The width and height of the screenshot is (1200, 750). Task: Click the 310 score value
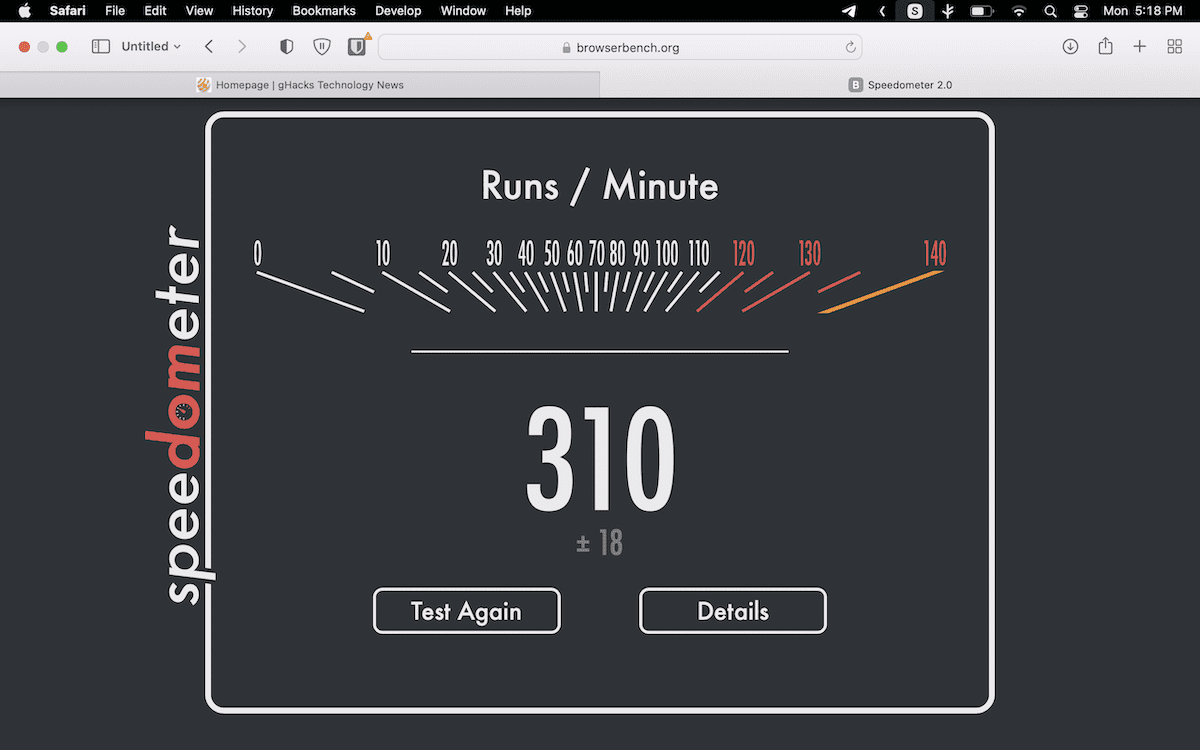(x=600, y=461)
